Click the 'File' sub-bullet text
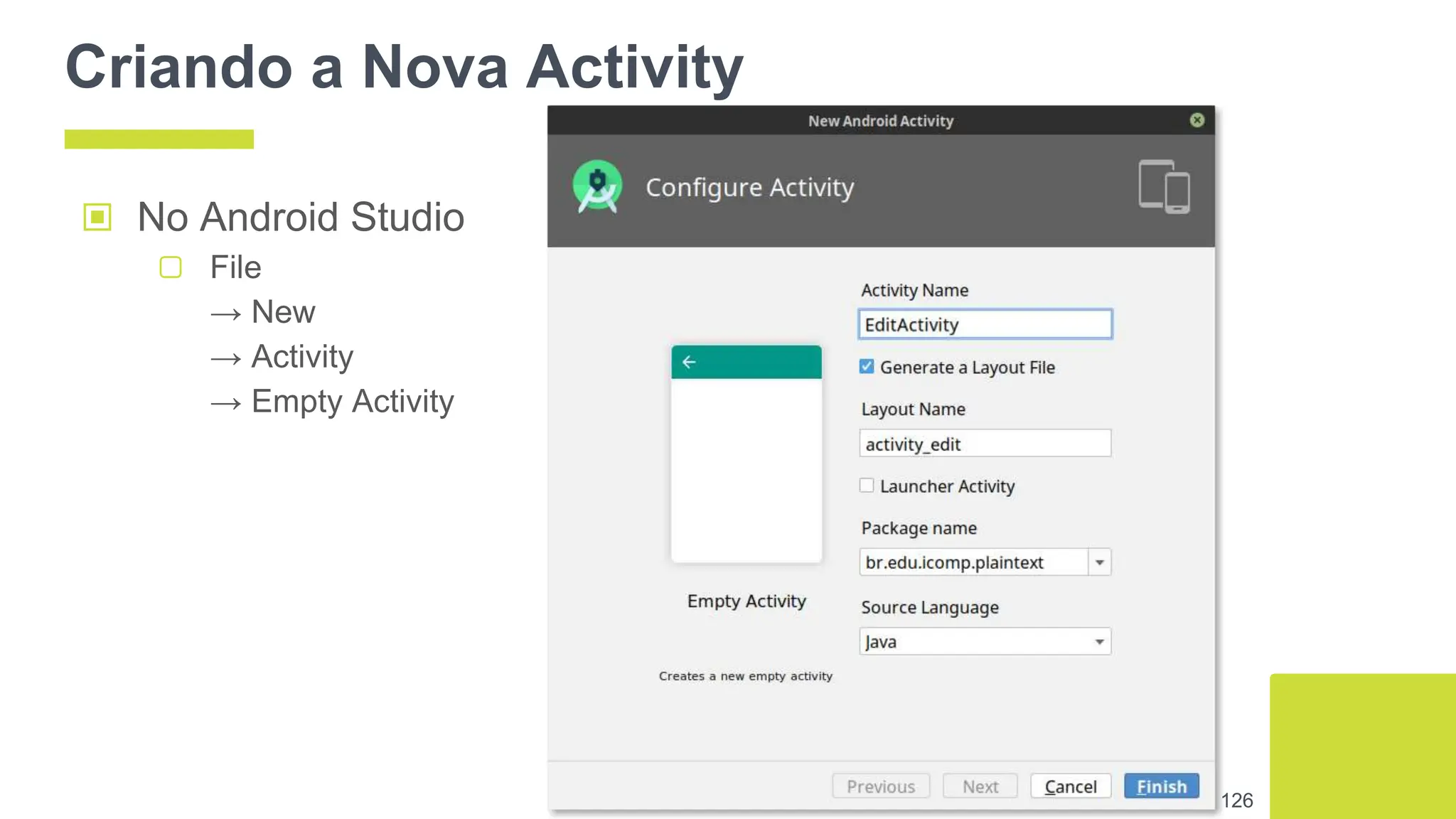Viewport: 1456px width, 819px height. click(235, 267)
